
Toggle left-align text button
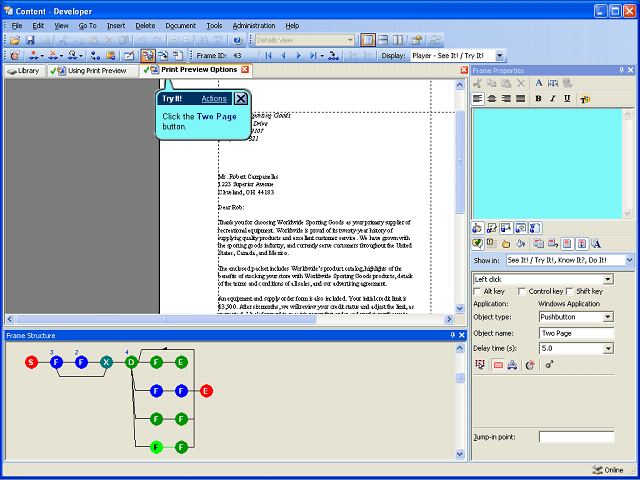click(478, 99)
